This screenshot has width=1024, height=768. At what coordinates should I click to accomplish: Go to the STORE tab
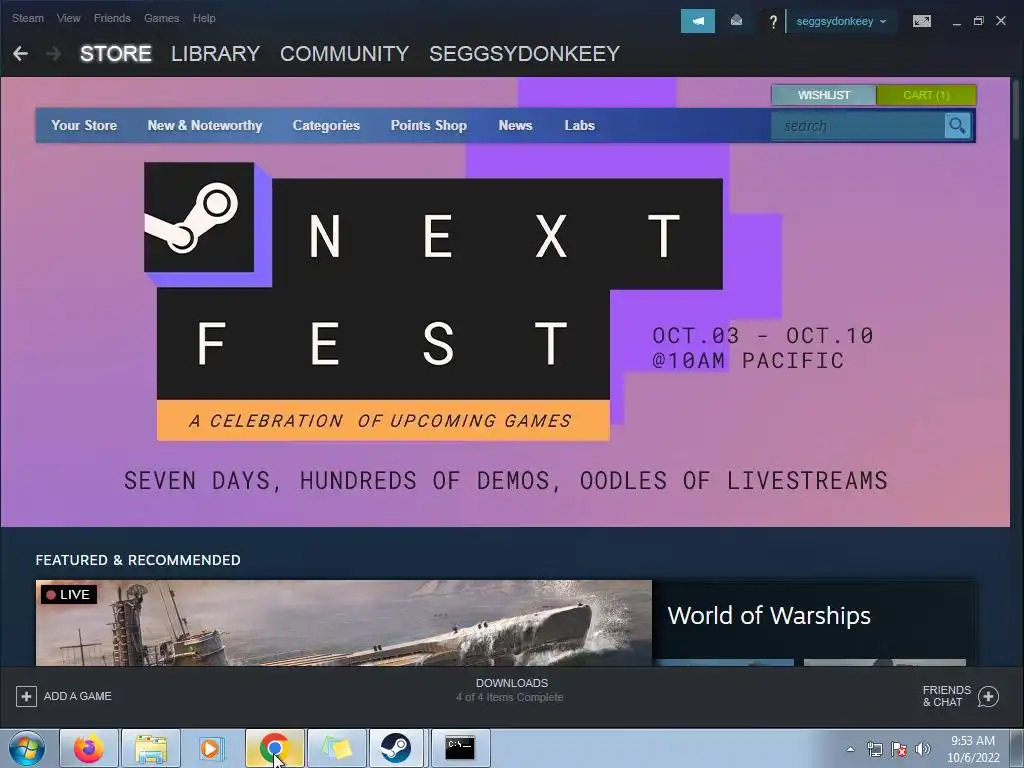pos(116,54)
